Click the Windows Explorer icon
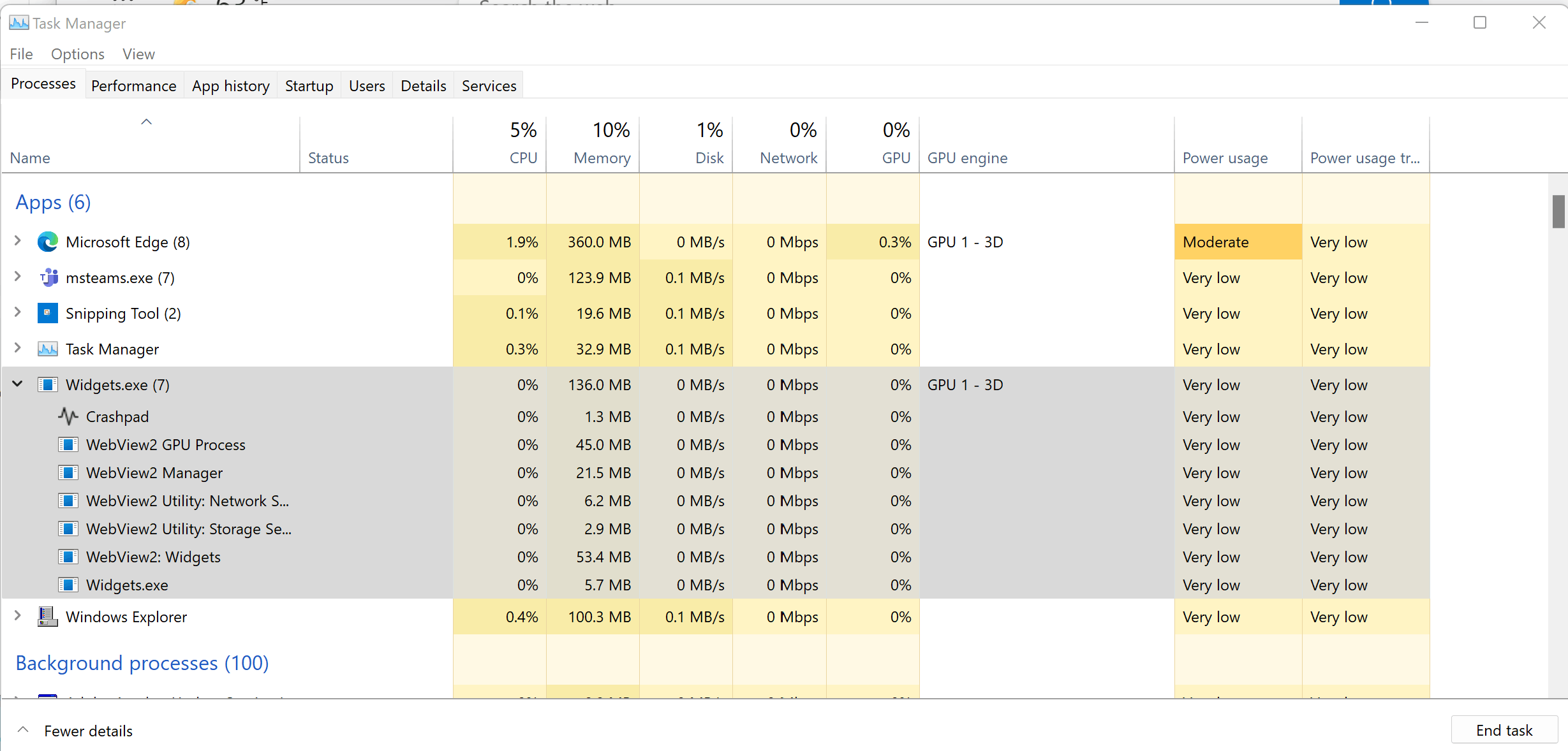 [48, 617]
